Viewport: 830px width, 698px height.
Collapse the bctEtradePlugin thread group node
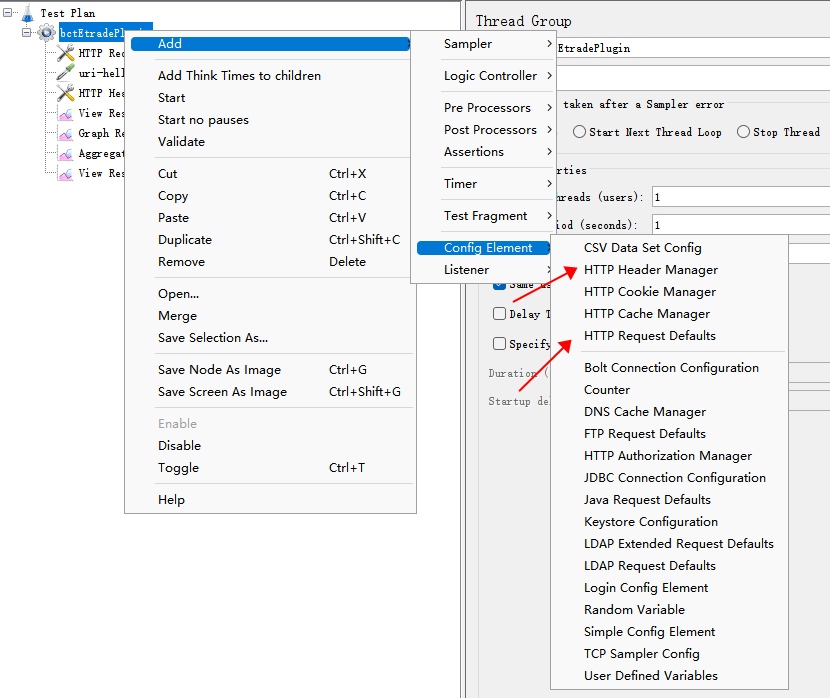click(x=26, y=32)
